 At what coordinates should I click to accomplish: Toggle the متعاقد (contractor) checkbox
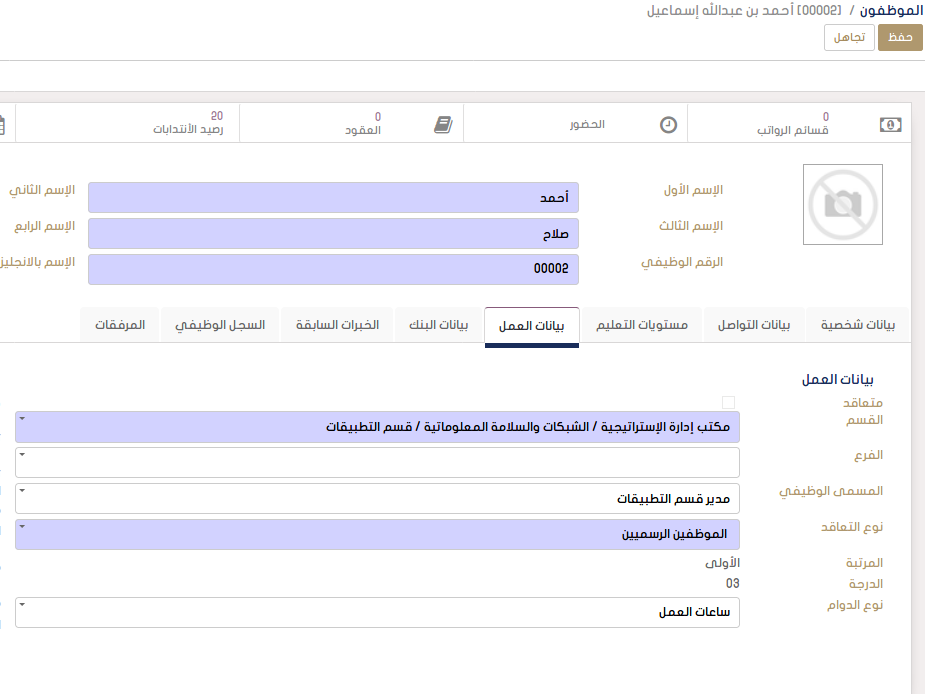click(728, 402)
